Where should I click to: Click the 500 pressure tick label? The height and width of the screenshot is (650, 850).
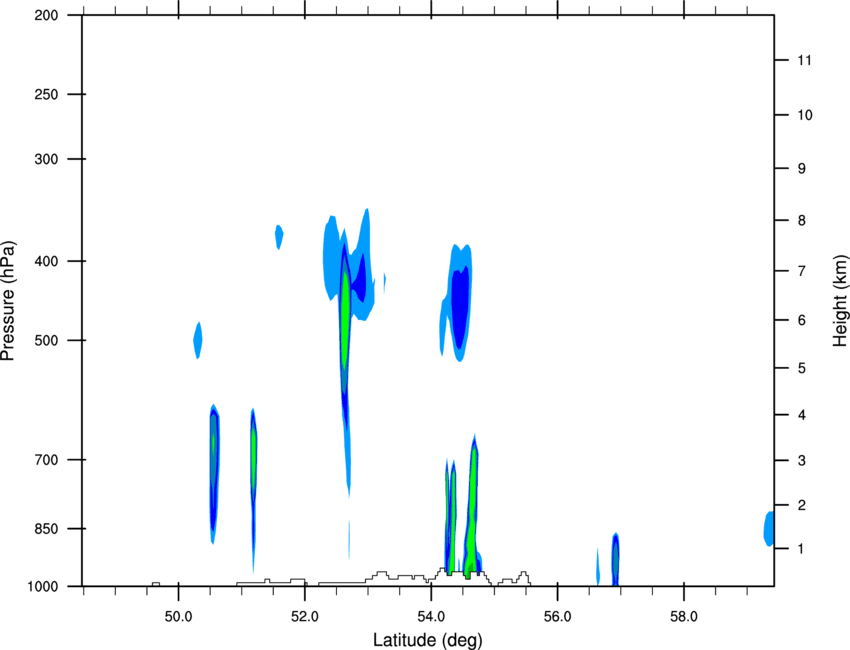coord(46,340)
